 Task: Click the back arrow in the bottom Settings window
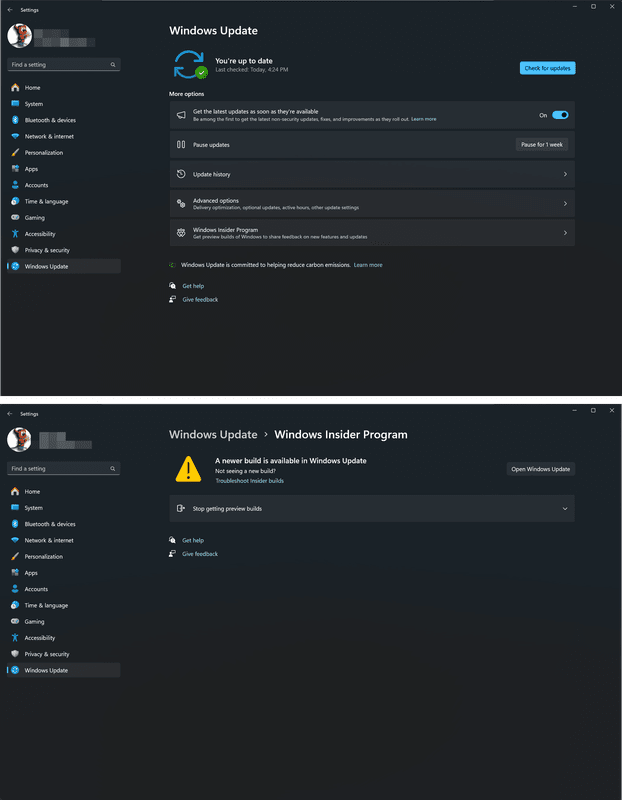point(10,414)
